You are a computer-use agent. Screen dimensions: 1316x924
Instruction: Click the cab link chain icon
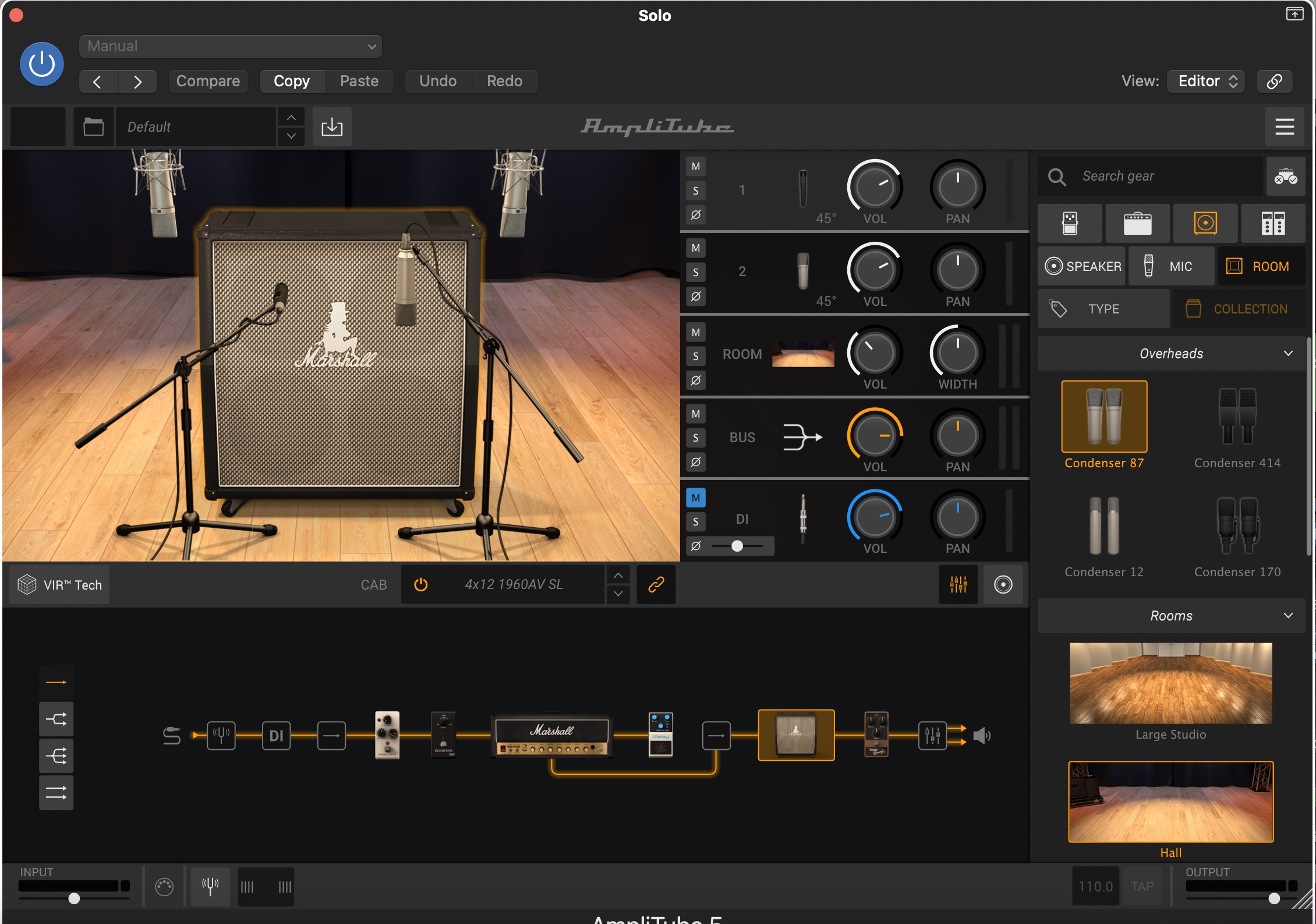(656, 584)
